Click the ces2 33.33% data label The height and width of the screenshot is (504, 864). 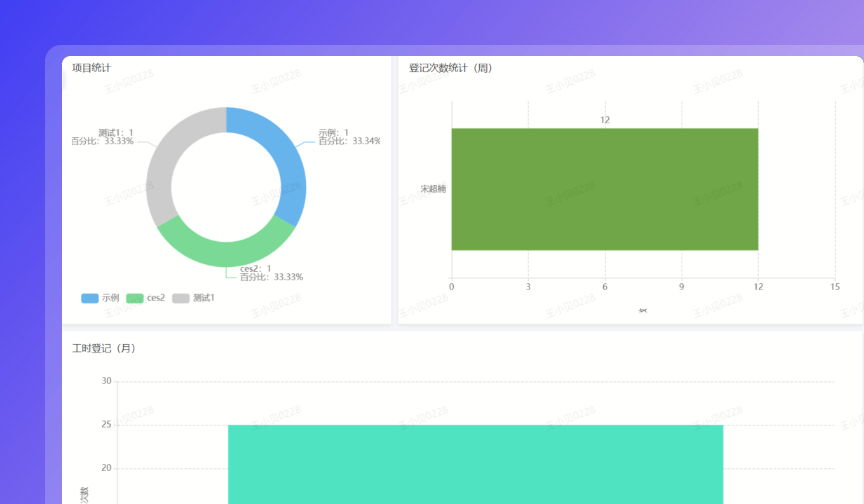pyautogui.click(x=271, y=273)
